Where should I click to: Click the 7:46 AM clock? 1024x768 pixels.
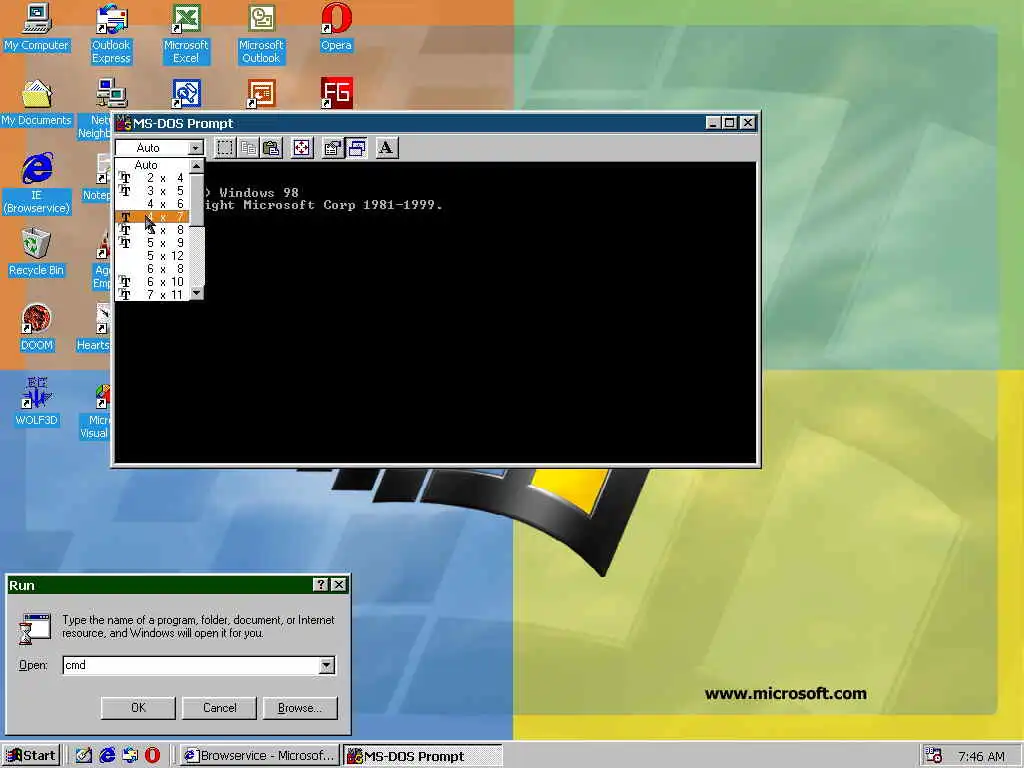click(x=981, y=756)
